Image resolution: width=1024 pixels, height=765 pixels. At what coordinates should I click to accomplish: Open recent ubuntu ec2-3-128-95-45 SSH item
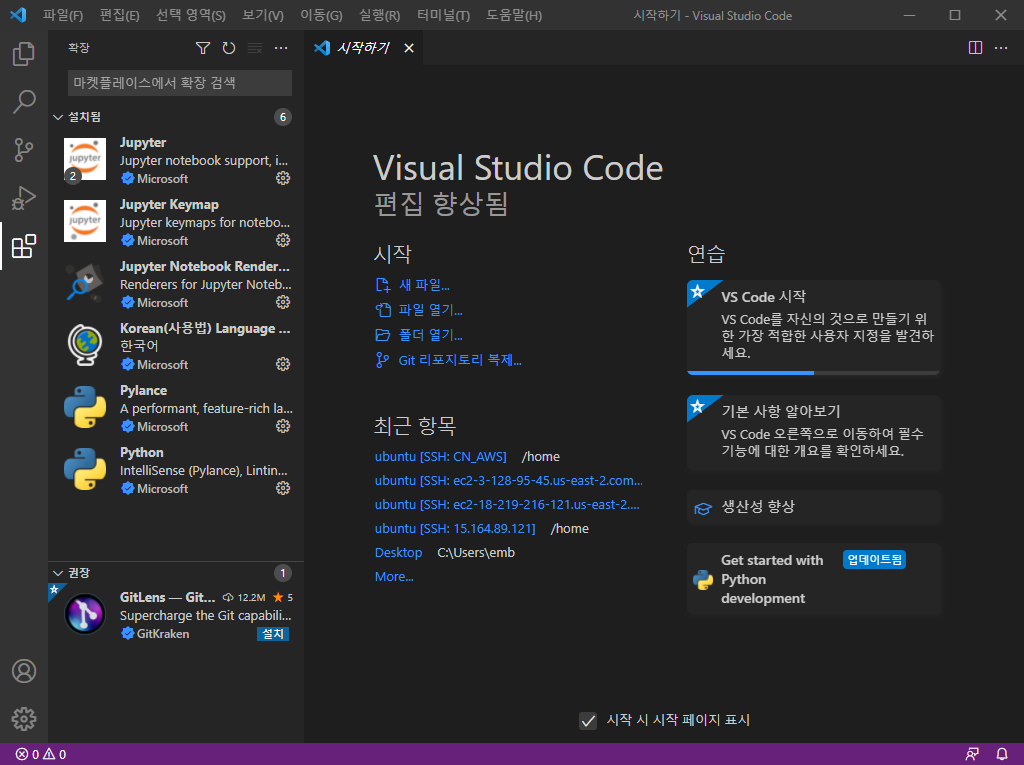509,481
